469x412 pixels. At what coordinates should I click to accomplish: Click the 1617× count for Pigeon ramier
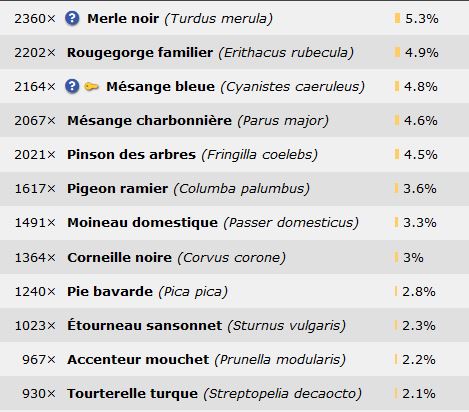[x=35, y=189]
